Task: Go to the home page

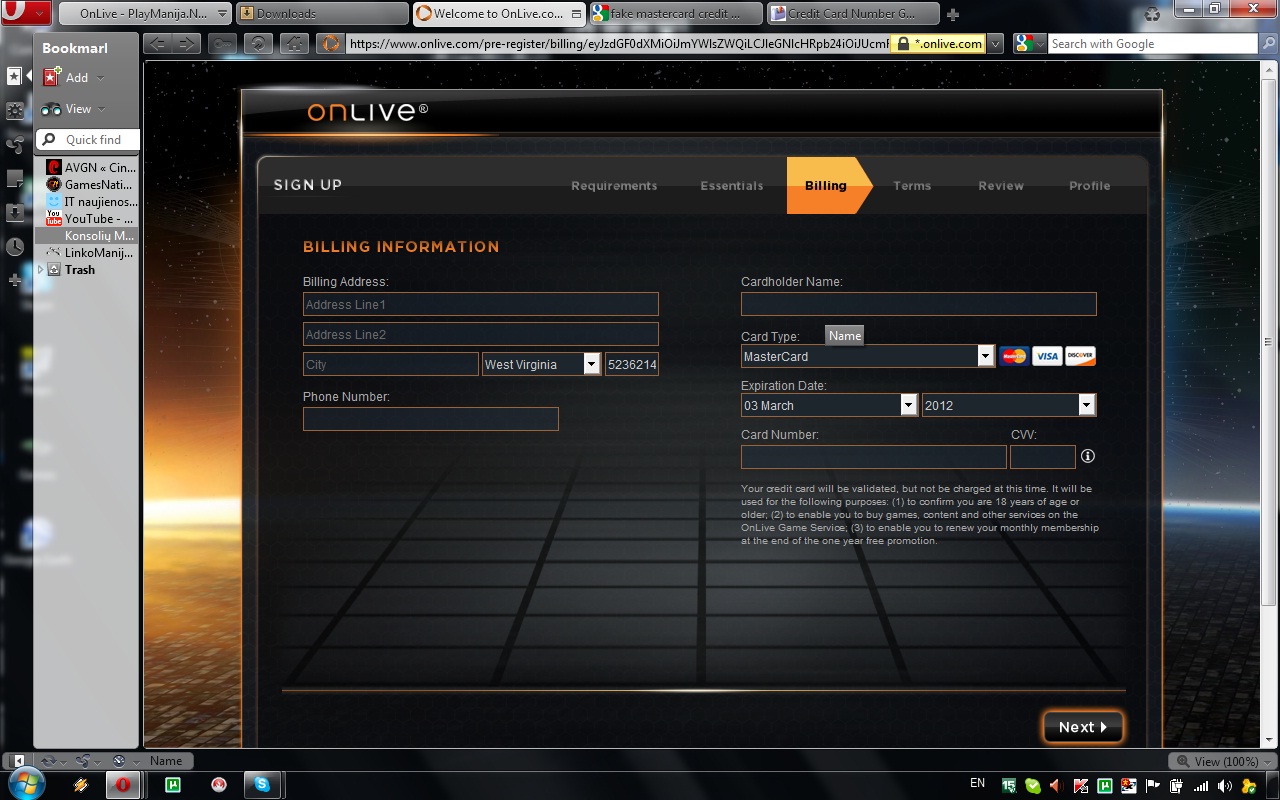Action: (294, 43)
